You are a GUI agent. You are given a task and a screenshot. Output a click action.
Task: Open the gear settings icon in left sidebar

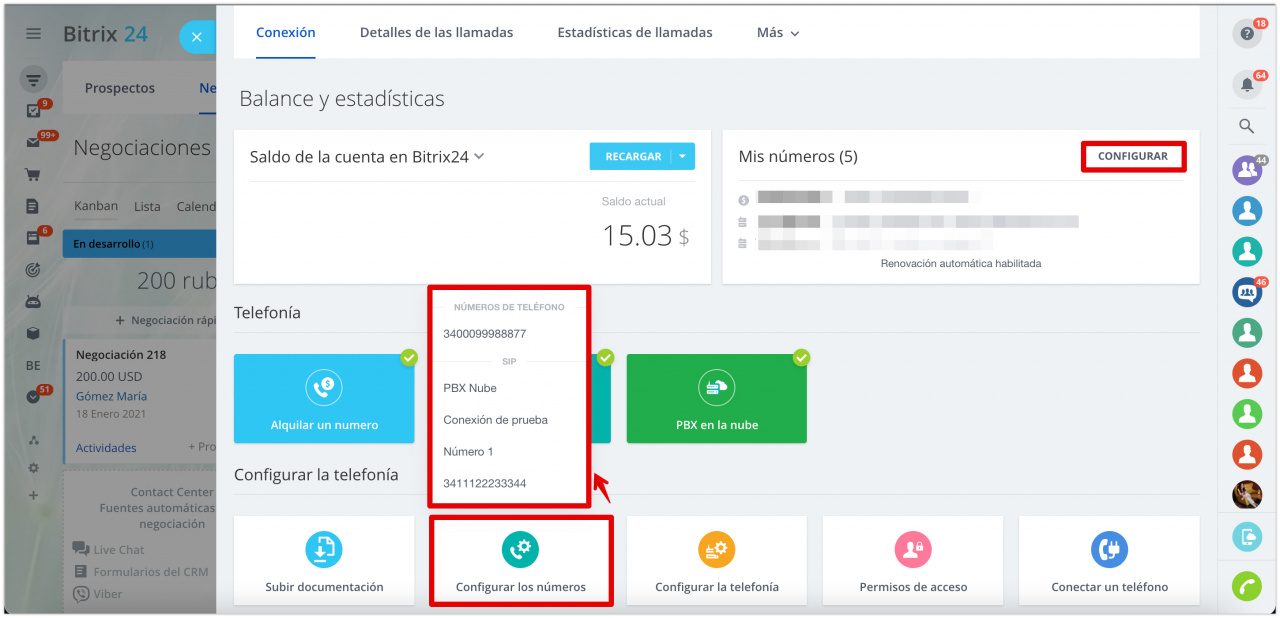(x=33, y=467)
